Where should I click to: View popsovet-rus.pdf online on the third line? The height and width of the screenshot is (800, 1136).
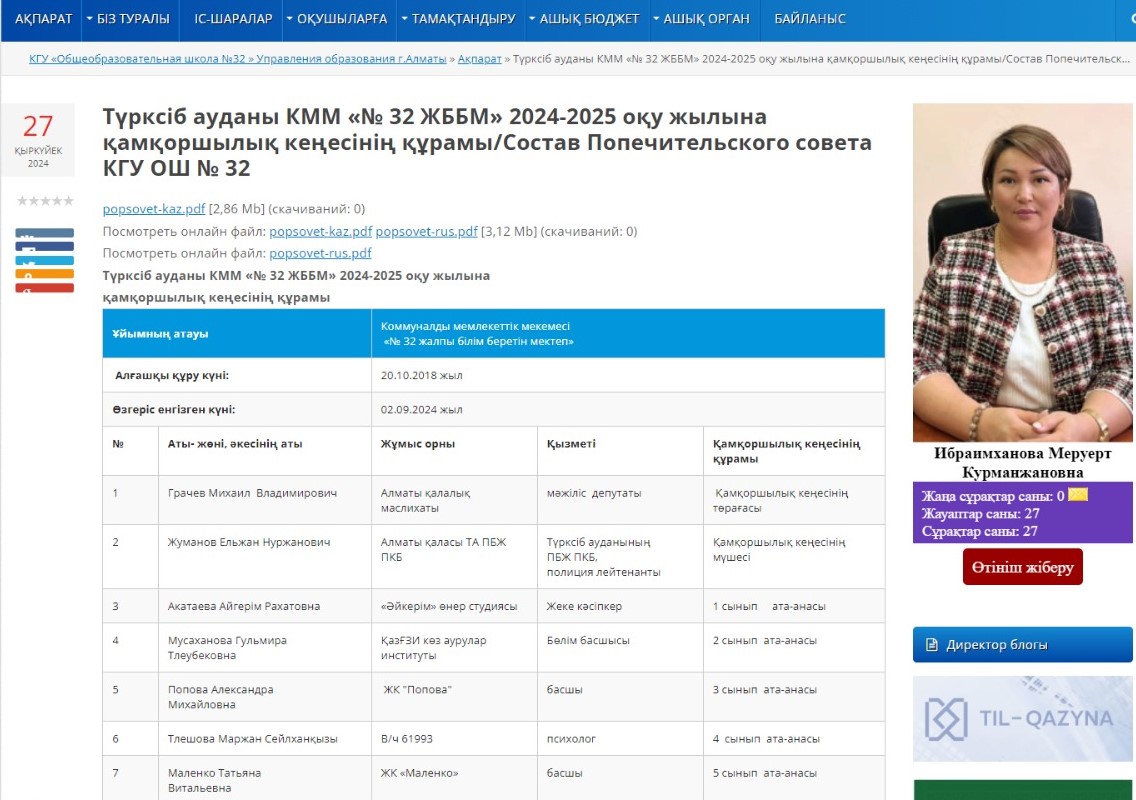[320, 253]
